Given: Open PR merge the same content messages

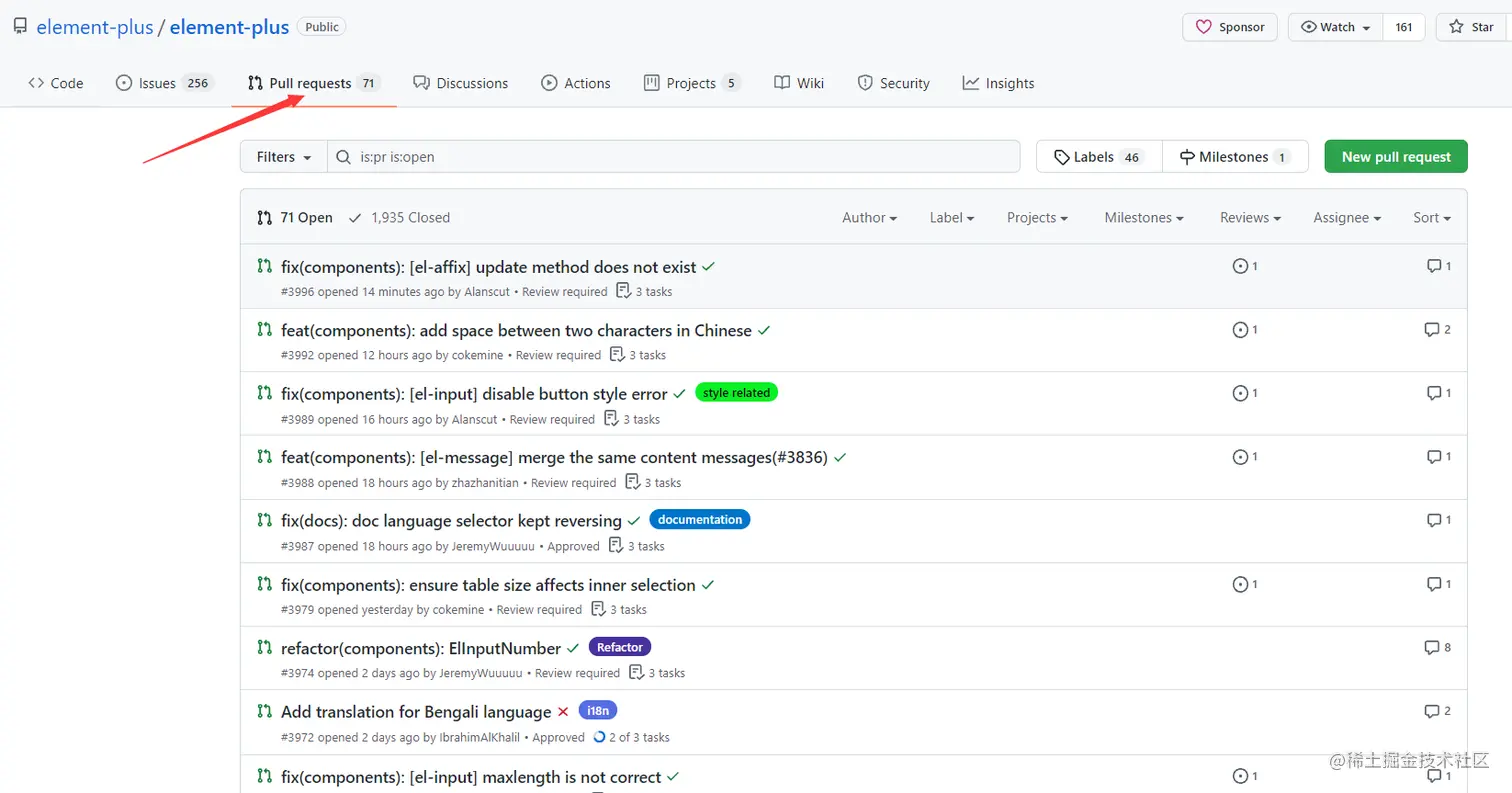Looking at the screenshot, I should point(554,457).
